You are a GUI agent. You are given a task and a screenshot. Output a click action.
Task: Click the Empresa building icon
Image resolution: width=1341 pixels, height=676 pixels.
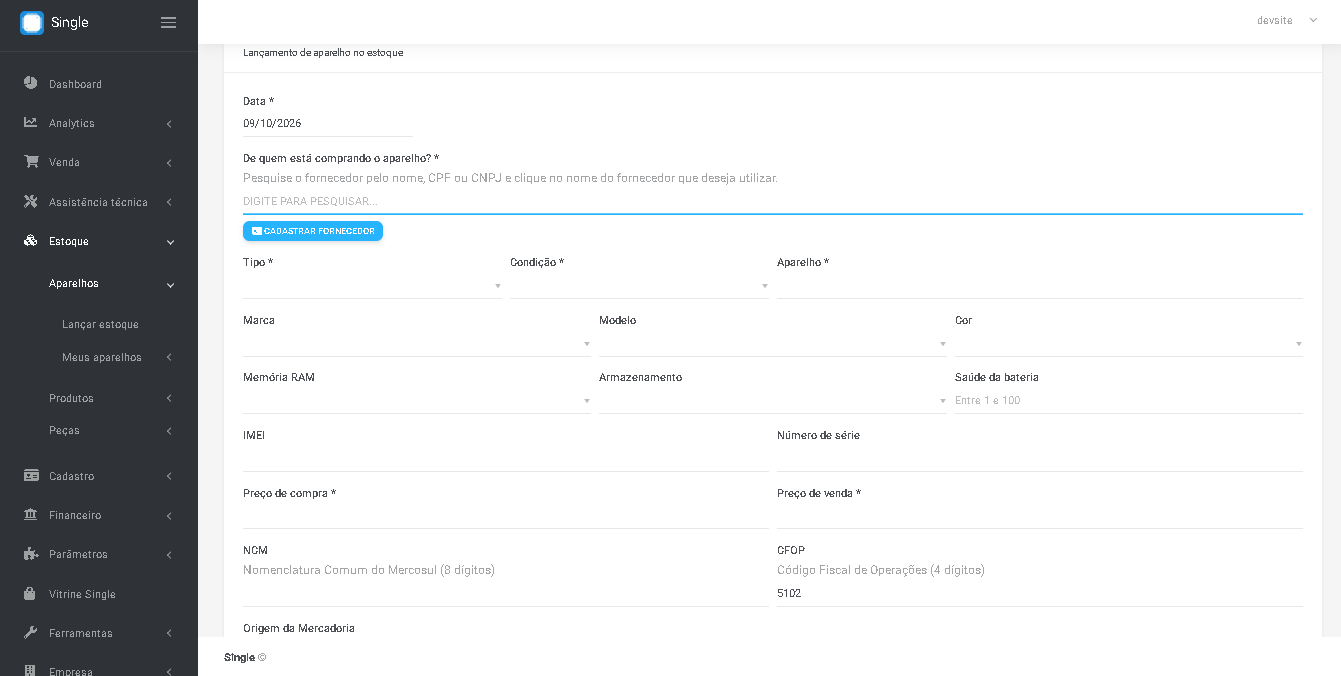click(x=31, y=671)
